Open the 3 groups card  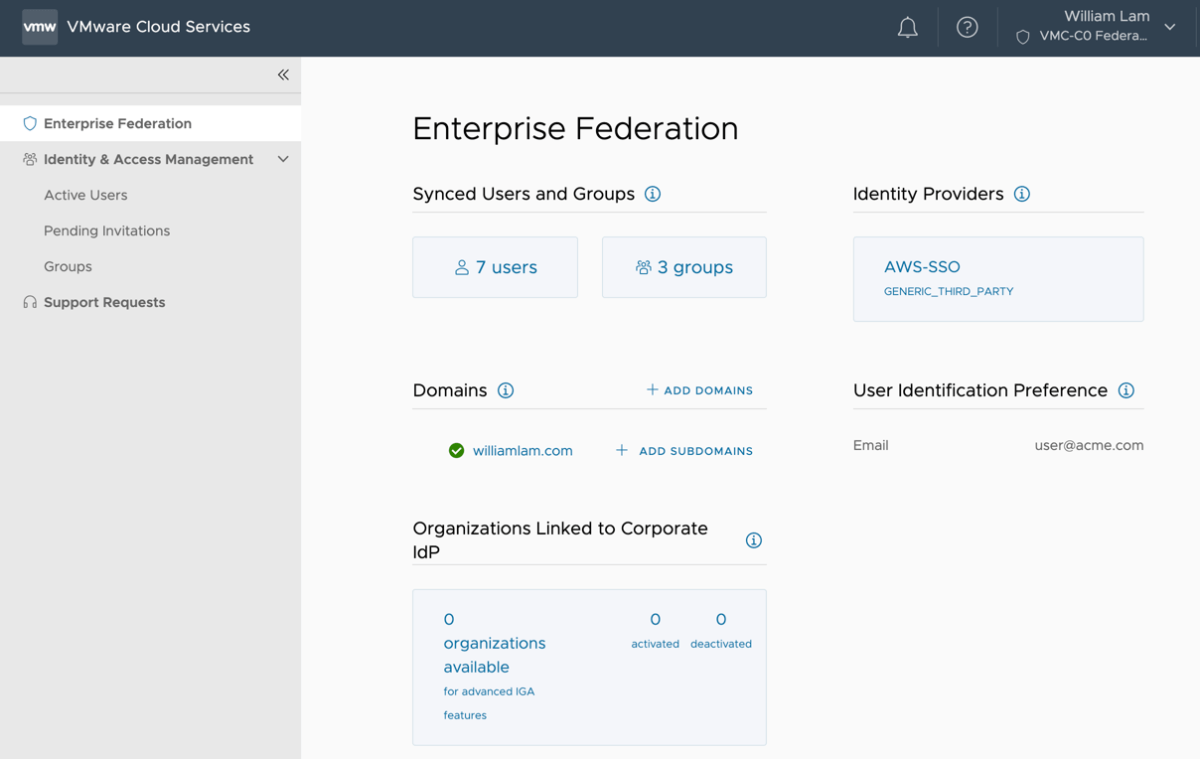684,267
